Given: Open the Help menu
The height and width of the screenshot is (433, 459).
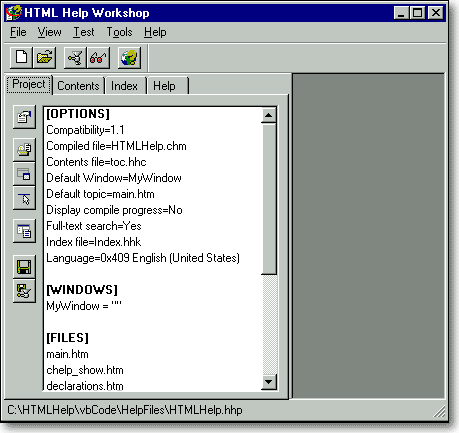Looking at the screenshot, I should click(x=155, y=32).
